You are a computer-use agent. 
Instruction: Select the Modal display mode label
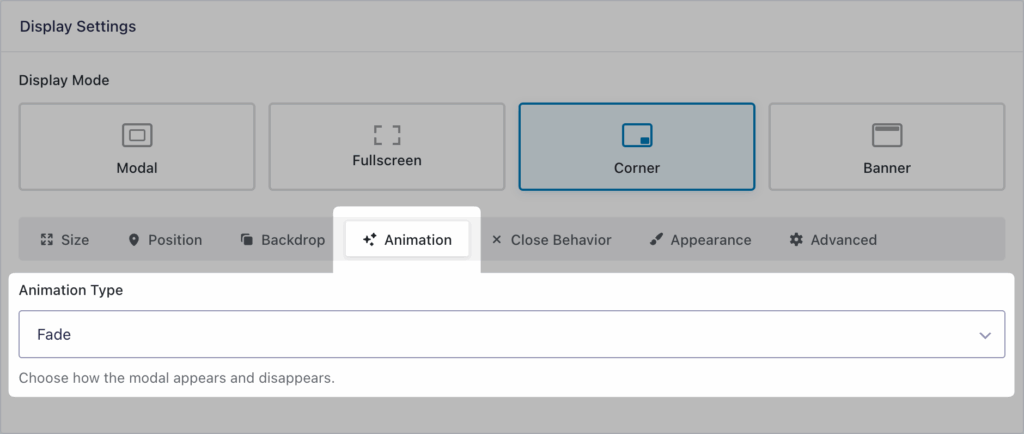point(137,168)
